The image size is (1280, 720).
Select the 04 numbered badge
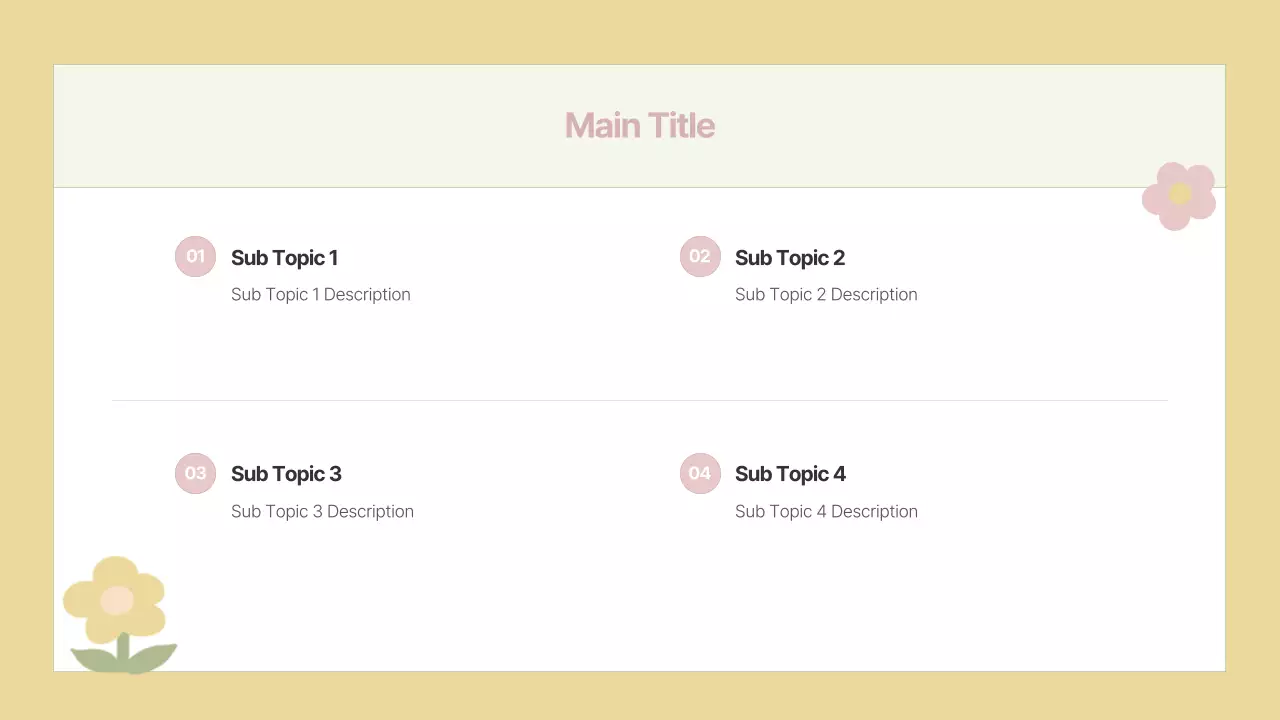pyautogui.click(x=700, y=473)
